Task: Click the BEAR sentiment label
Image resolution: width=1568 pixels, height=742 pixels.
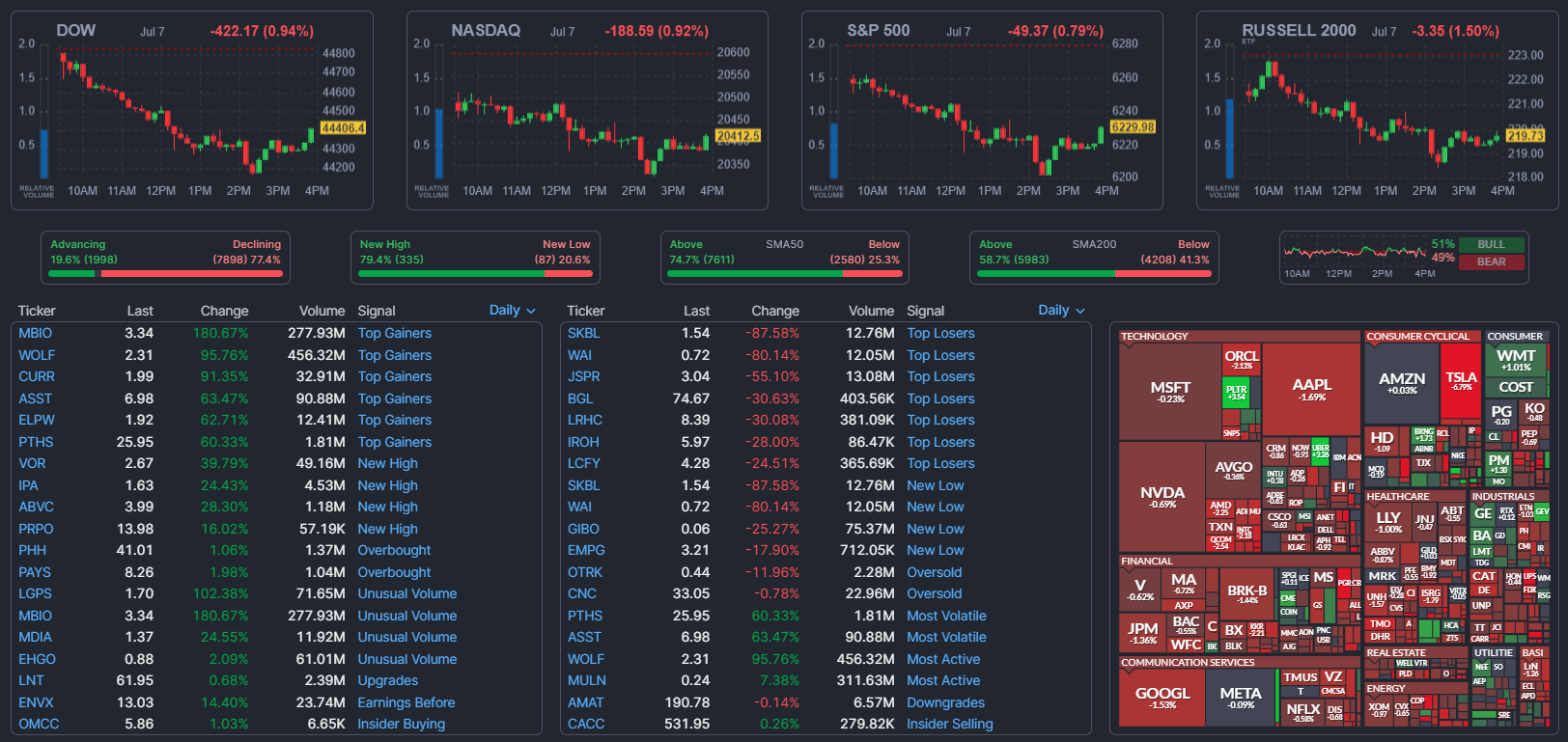Action: click(x=1492, y=261)
